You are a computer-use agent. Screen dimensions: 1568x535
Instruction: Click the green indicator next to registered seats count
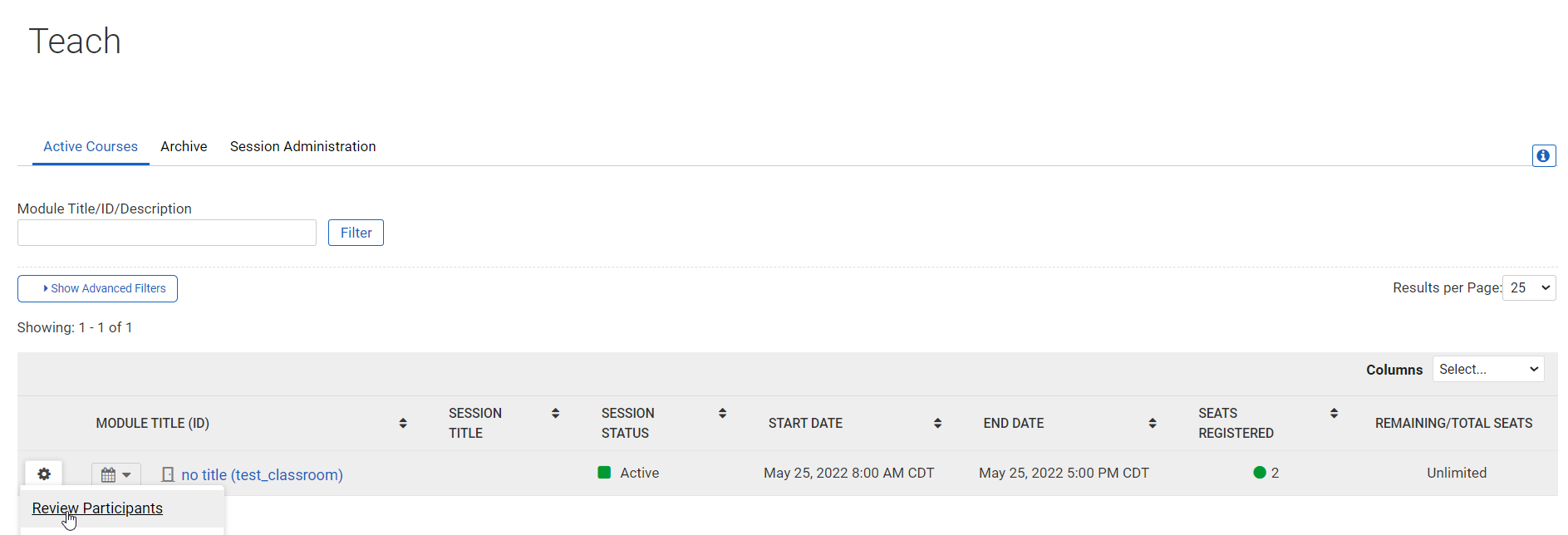1261,472
